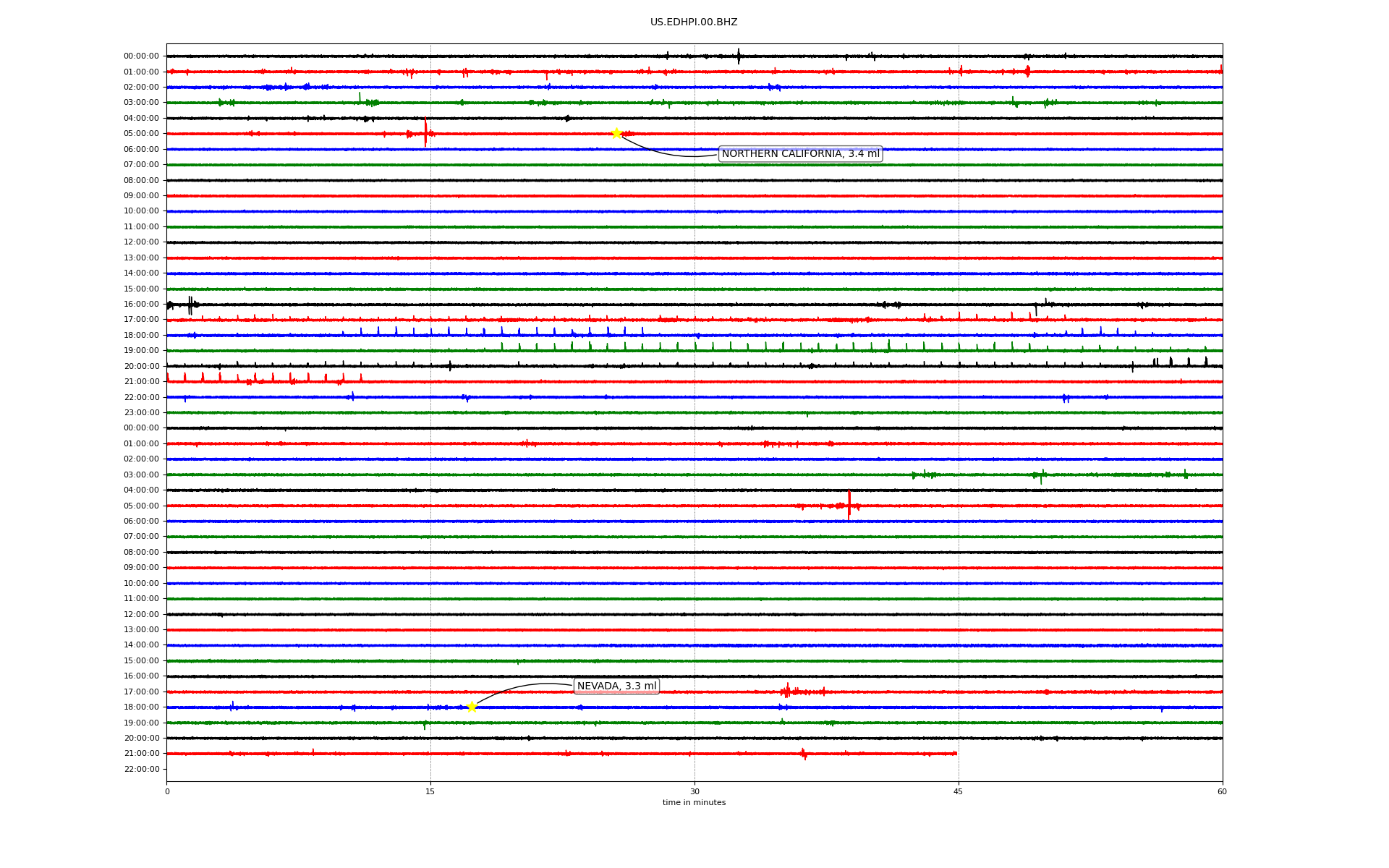Click the plot title US.EDHPI.00.BHZ
The width and height of the screenshot is (1389, 868).
[694, 22]
